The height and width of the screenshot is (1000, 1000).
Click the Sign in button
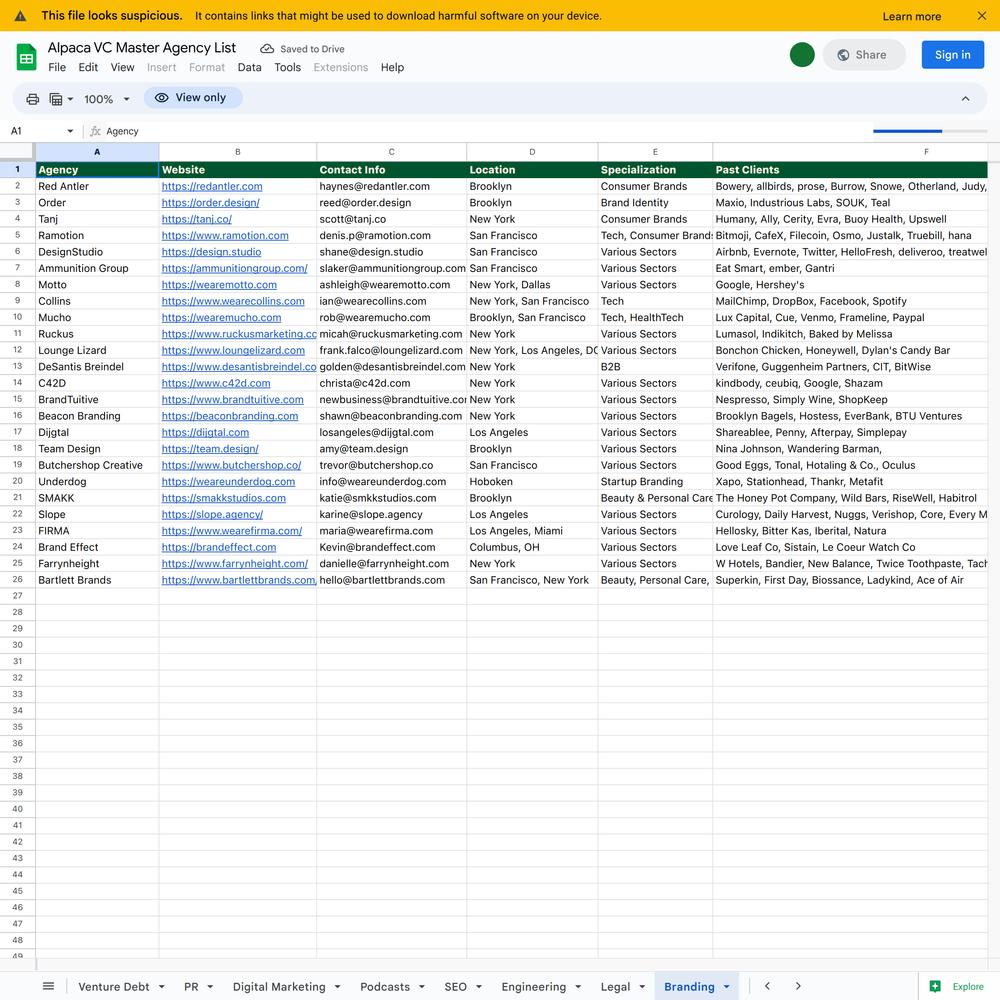tap(952, 55)
